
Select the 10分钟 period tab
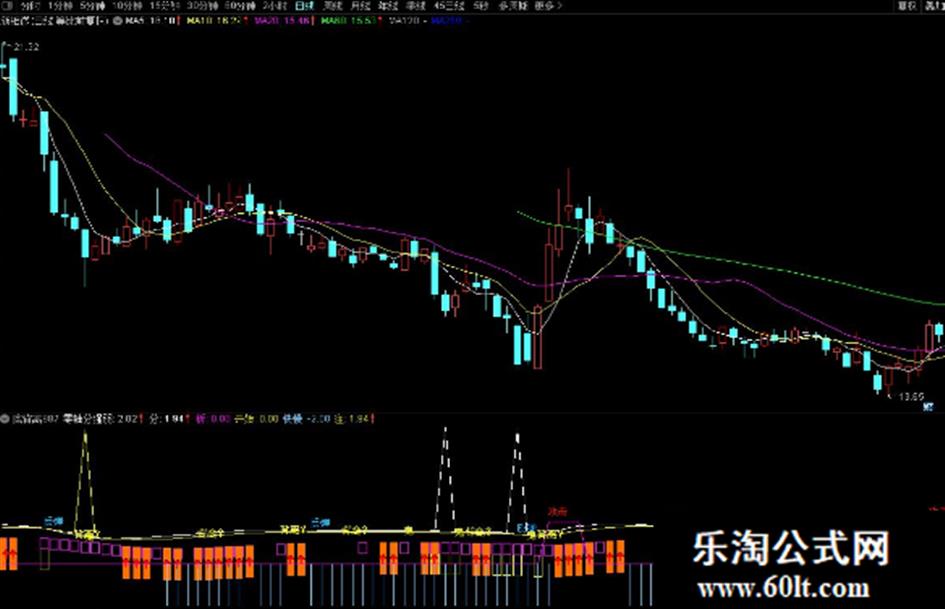[127, 6]
